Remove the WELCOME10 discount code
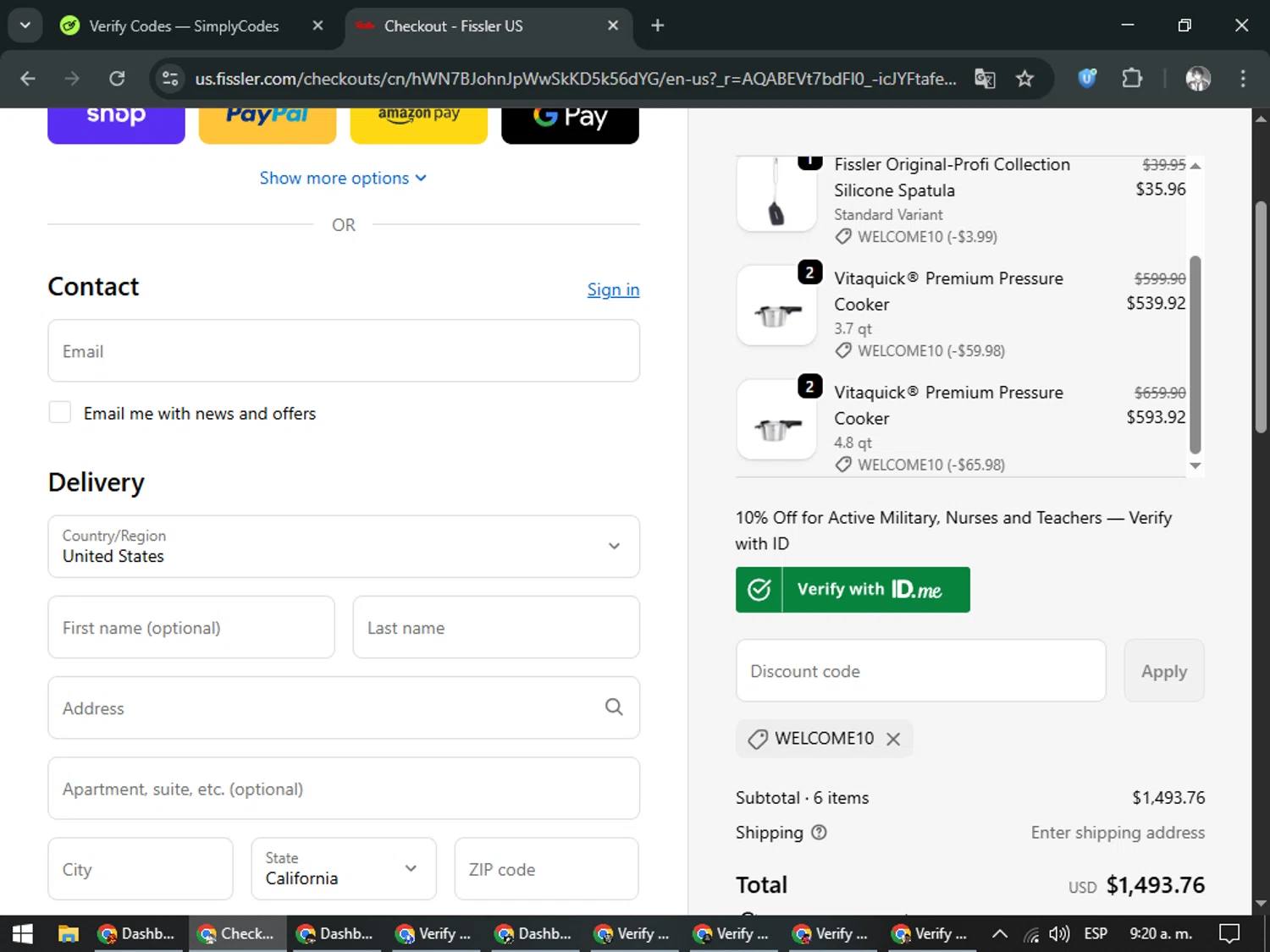This screenshot has height=952, width=1270. (893, 739)
